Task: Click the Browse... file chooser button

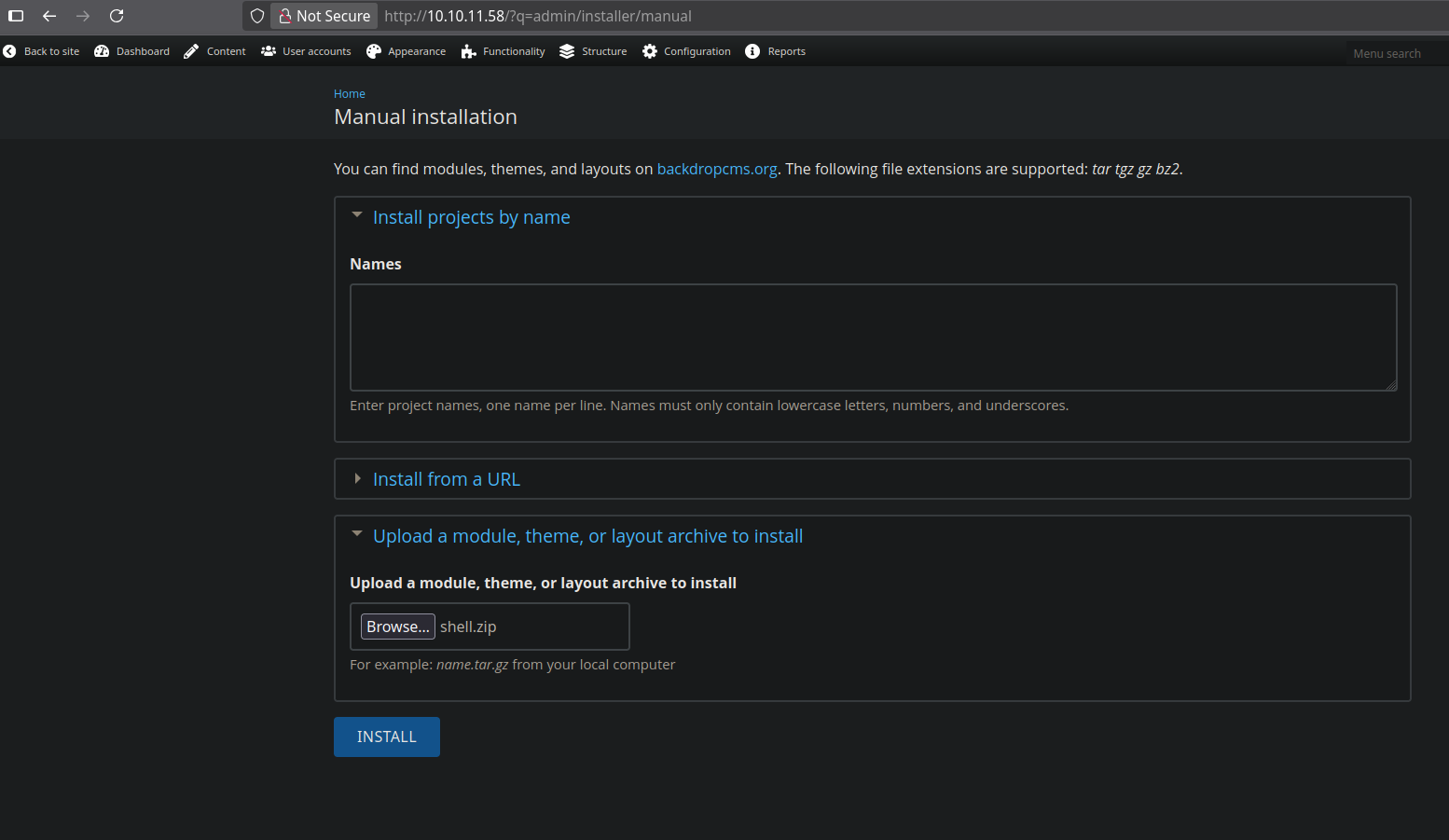Action: click(398, 627)
